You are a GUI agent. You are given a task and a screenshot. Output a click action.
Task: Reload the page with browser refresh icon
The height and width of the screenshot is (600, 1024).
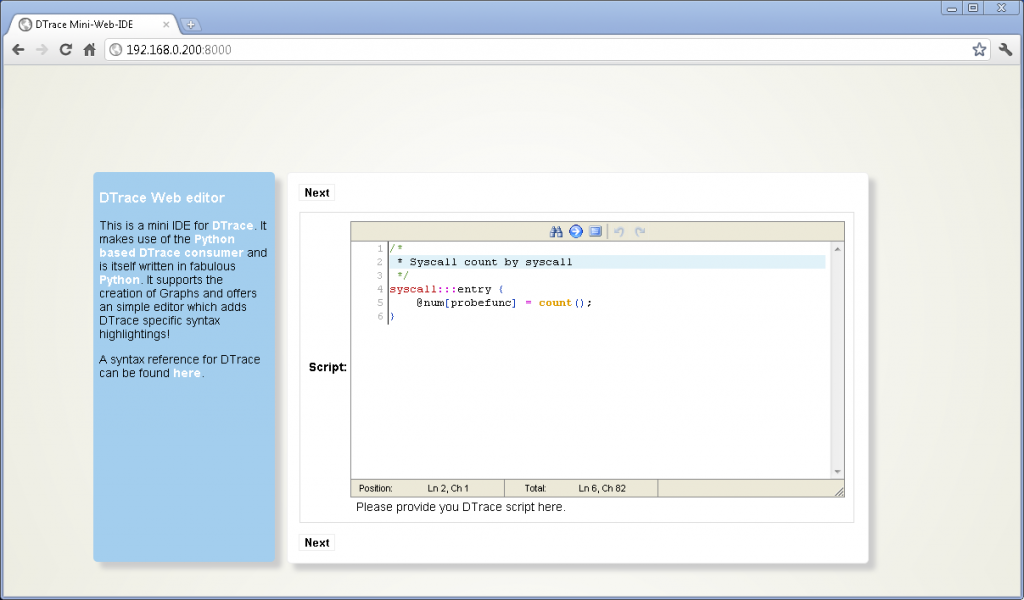(x=66, y=49)
